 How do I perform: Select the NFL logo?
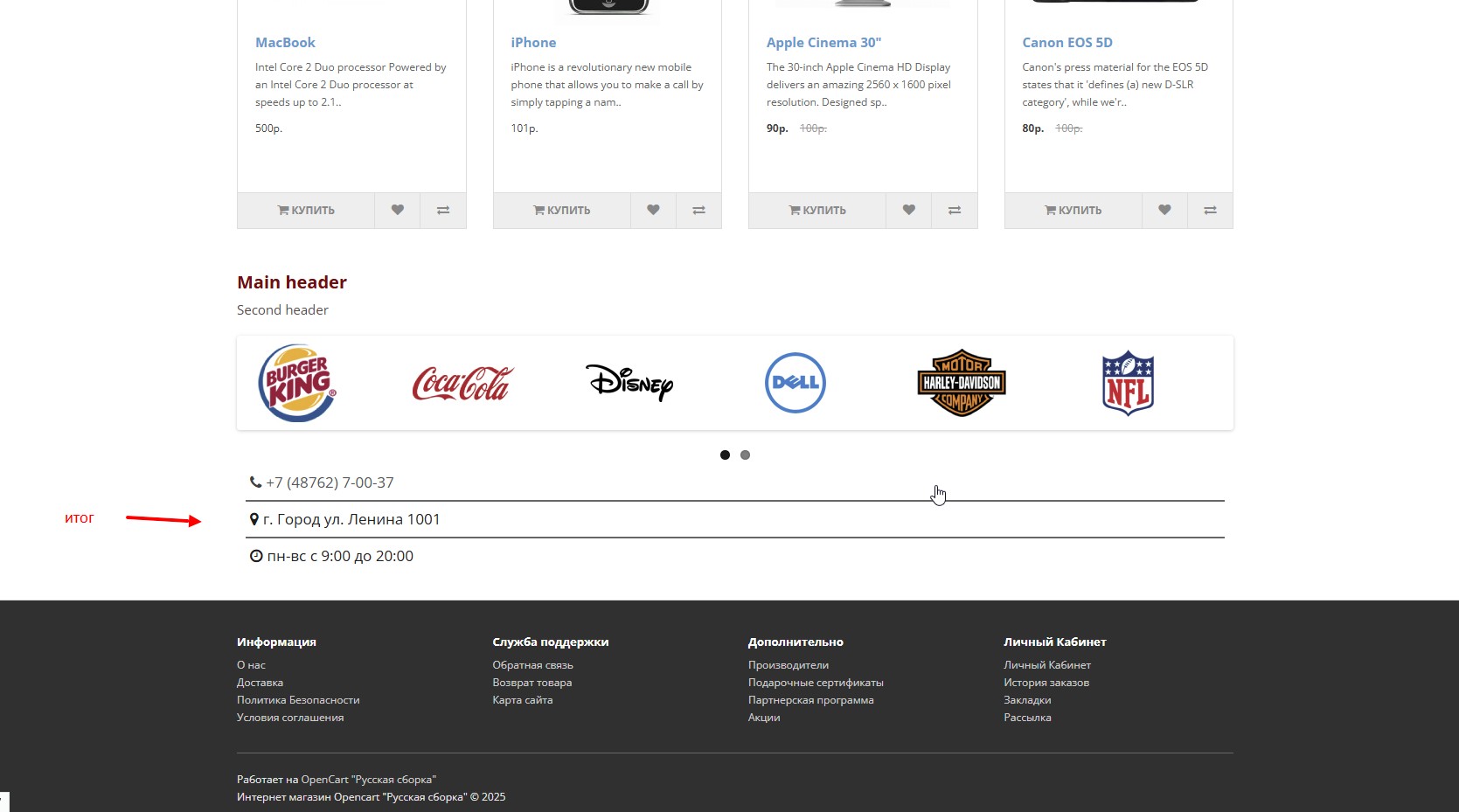pyautogui.click(x=1128, y=383)
